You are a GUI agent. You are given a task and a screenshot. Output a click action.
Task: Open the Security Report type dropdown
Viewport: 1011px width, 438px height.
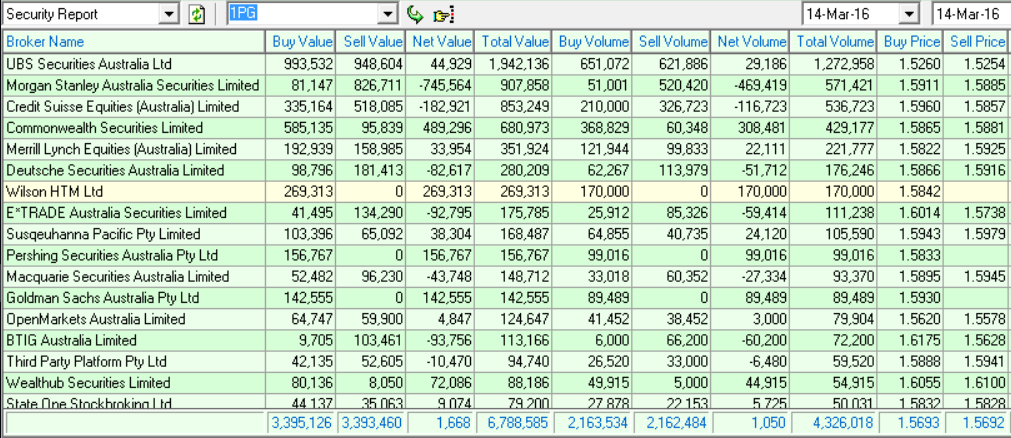click(170, 14)
